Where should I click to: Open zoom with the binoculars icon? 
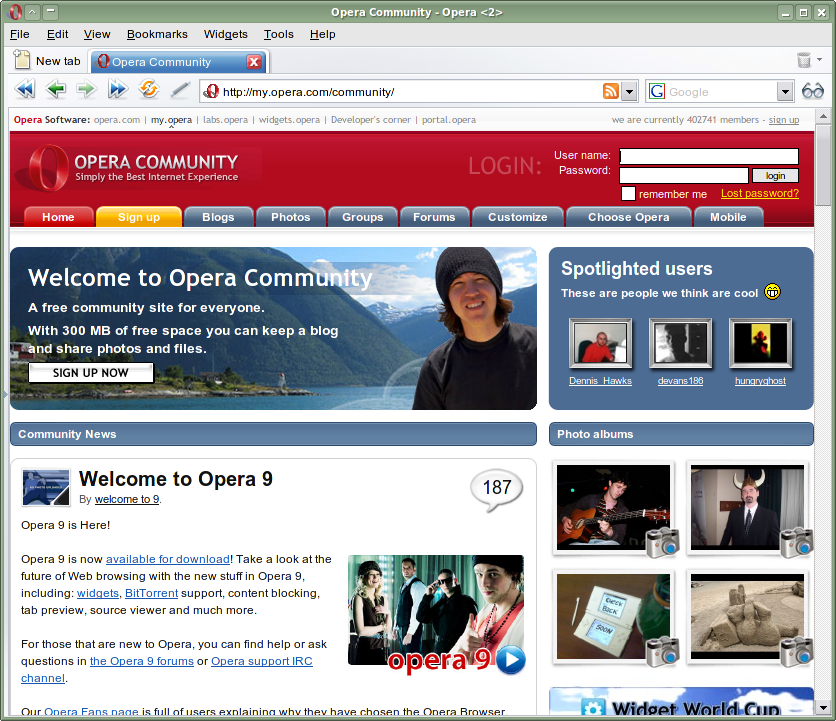tap(812, 90)
